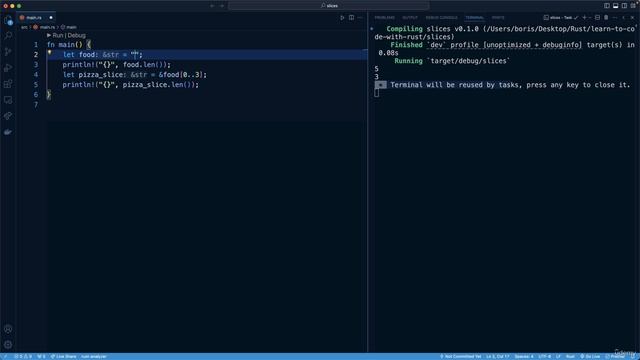Click the closing brace on line 6
Viewport: 640px width, 360px height.
[49, 95]
